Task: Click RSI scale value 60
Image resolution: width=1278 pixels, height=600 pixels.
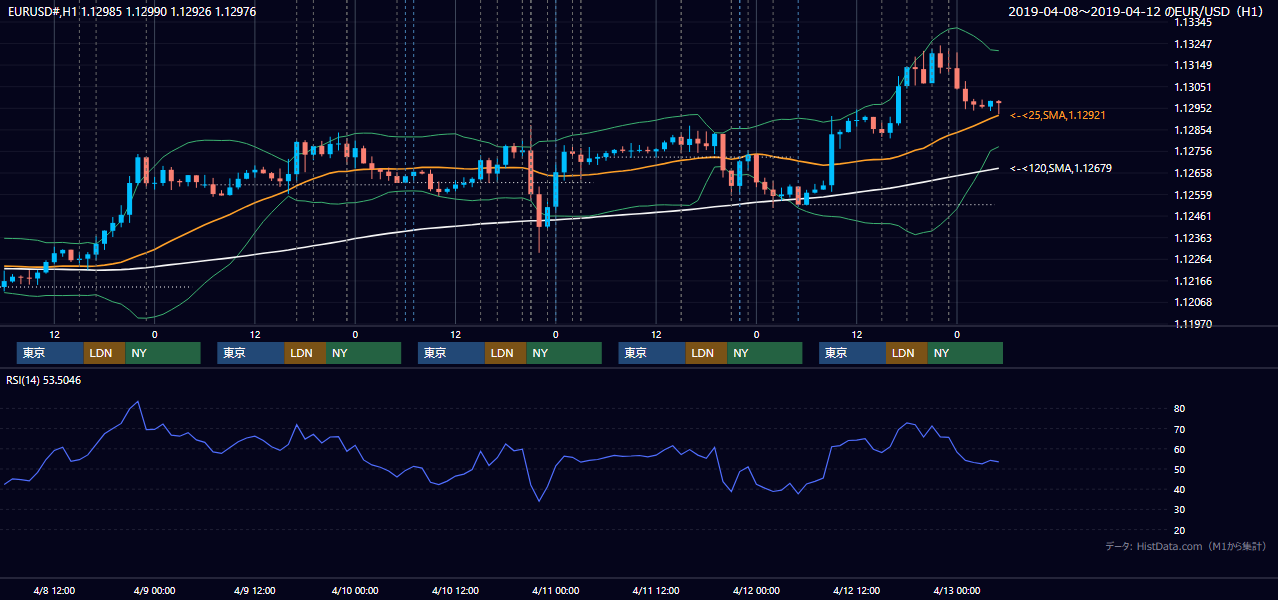Action: (x=1180, y=449)
